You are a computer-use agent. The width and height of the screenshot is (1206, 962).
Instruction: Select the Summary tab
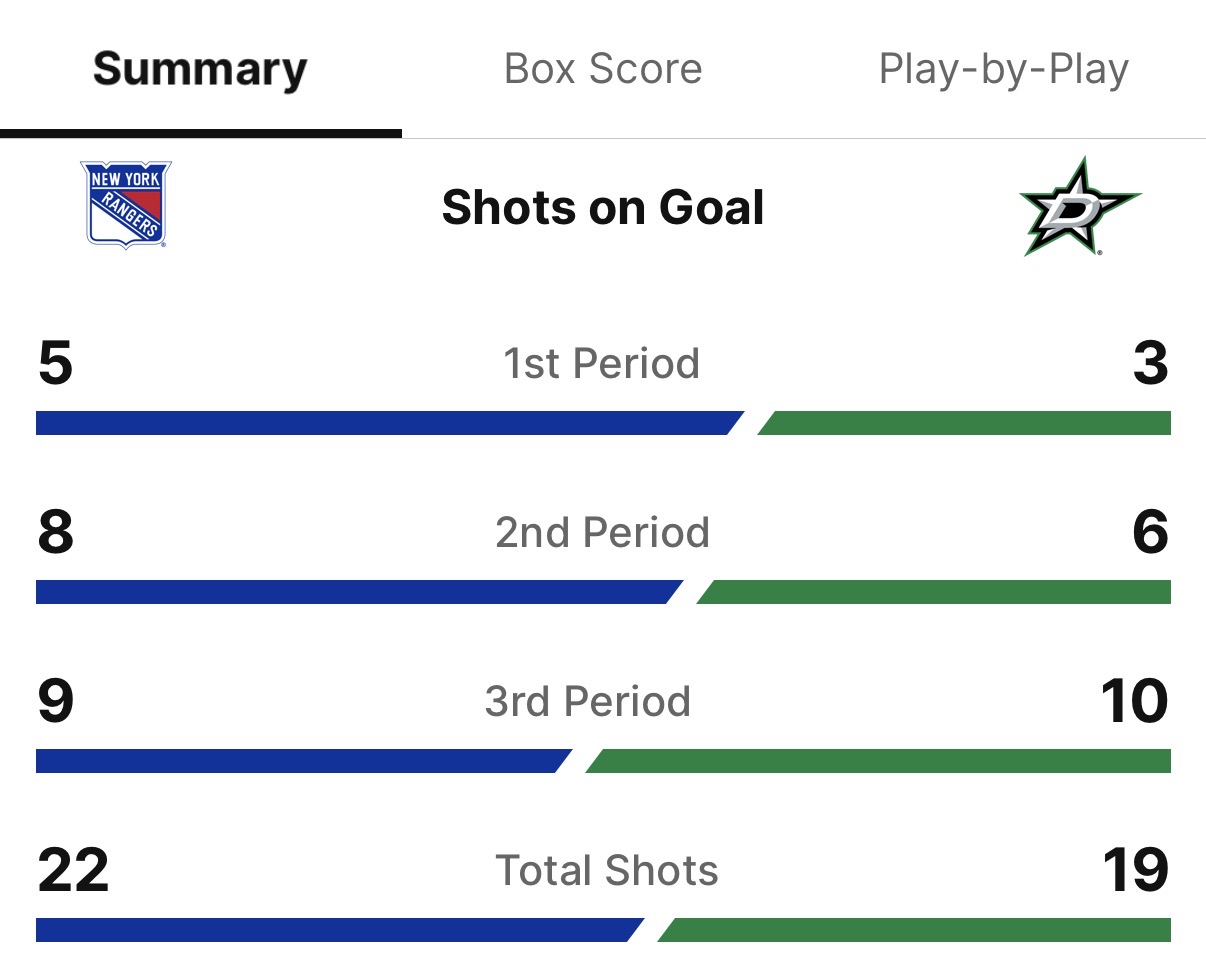point(200,69)
